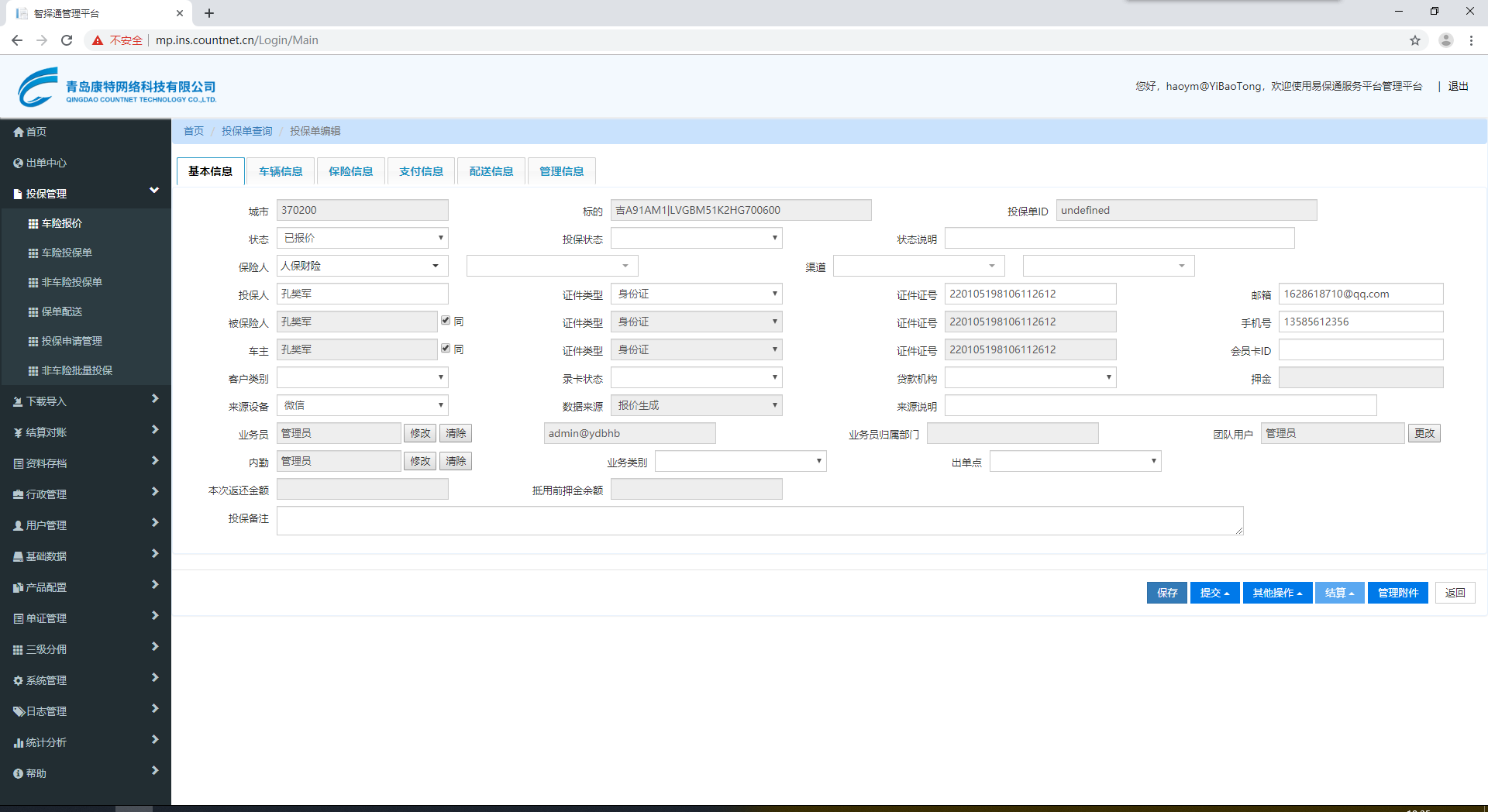The height and width of the screenshot is (812, 1488).
Task: Bookmark this page with star icon
Action: pyautogui.click(x=1414, y=40)
